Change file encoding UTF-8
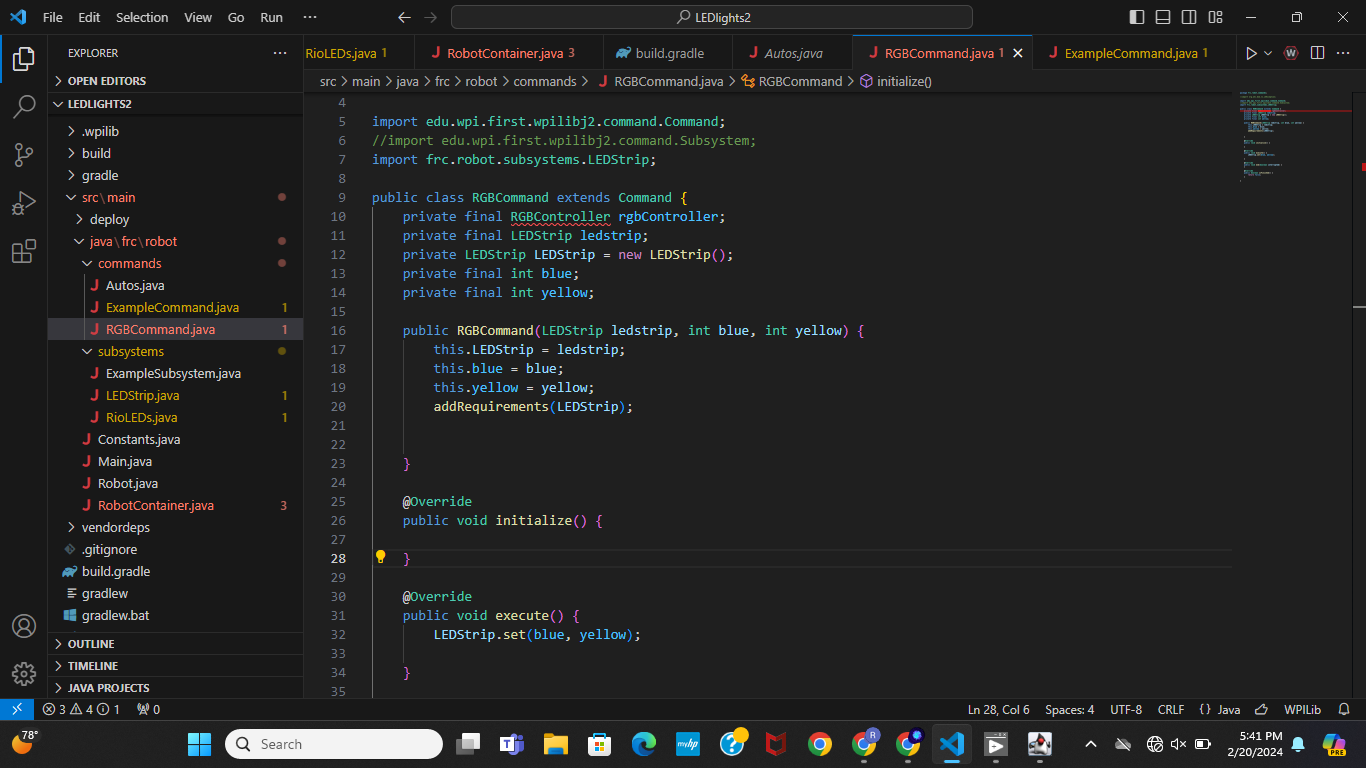The image size is (1366, 768). point(1126,709)
